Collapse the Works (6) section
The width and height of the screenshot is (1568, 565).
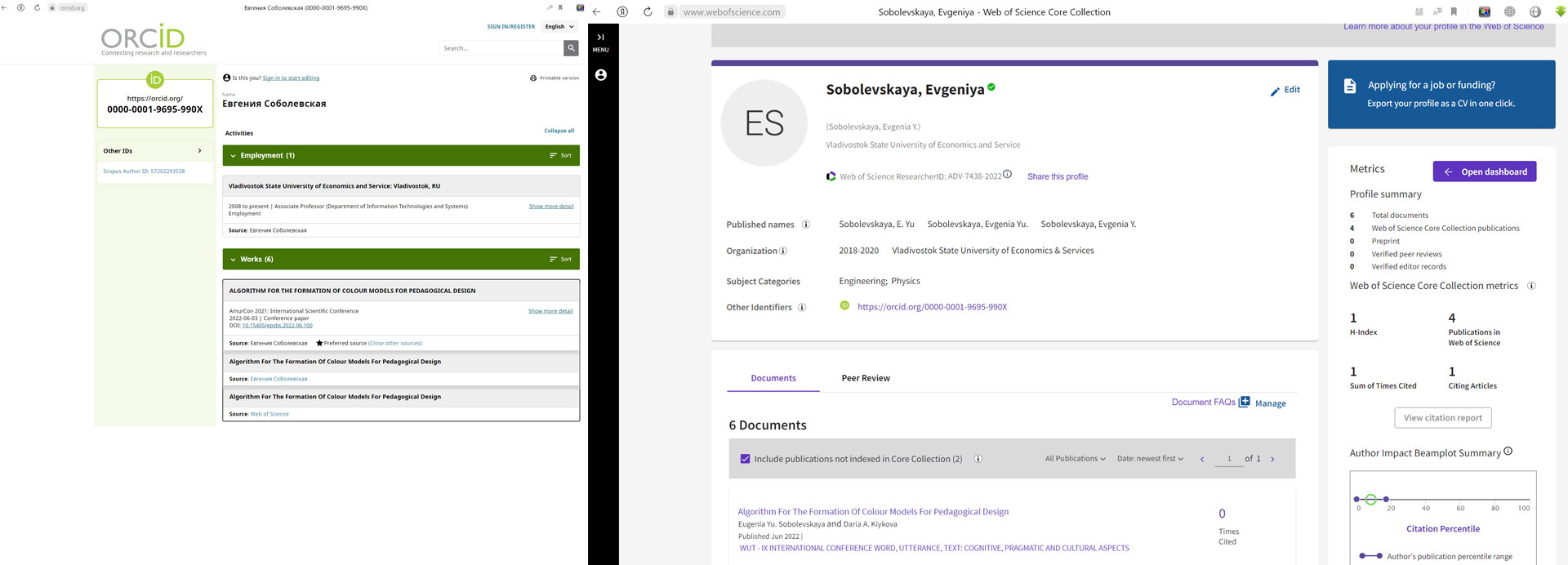pyautogui.click(x=233, y=260)
